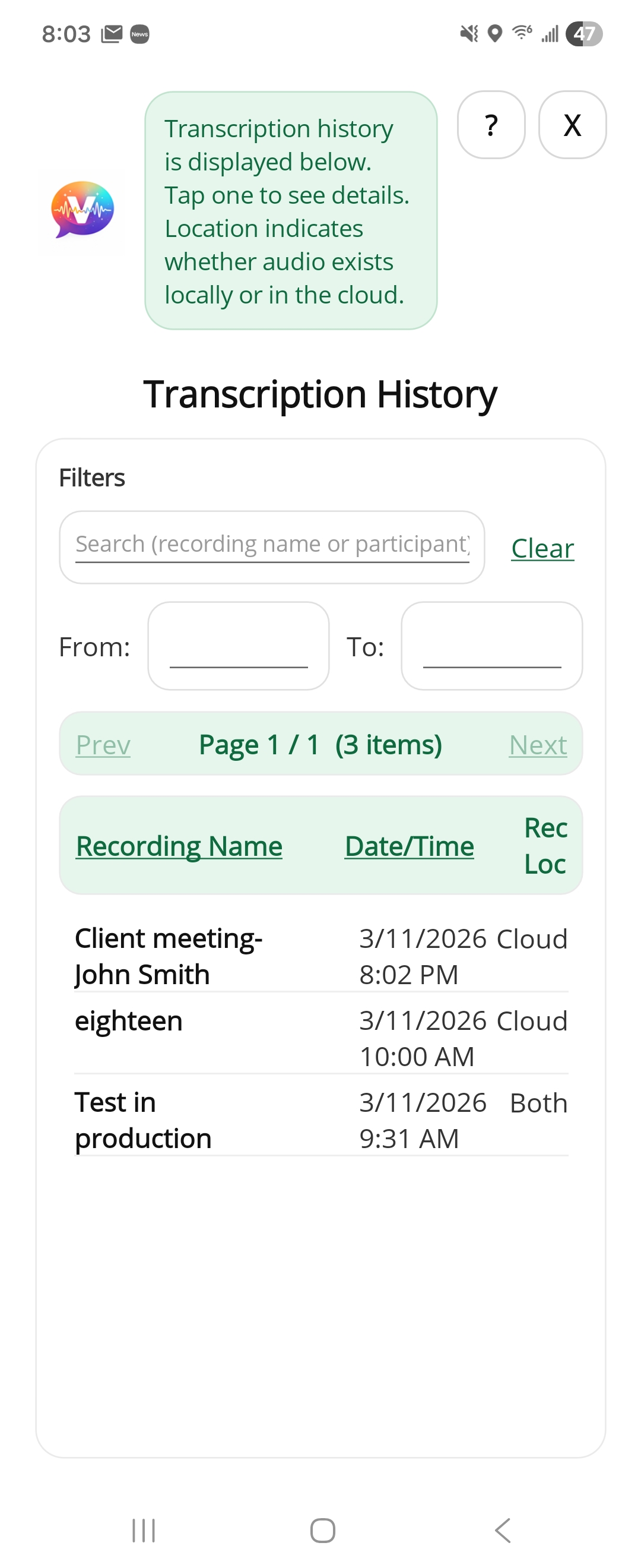
Task: Go to next page with Next
Action: [538, 744]
